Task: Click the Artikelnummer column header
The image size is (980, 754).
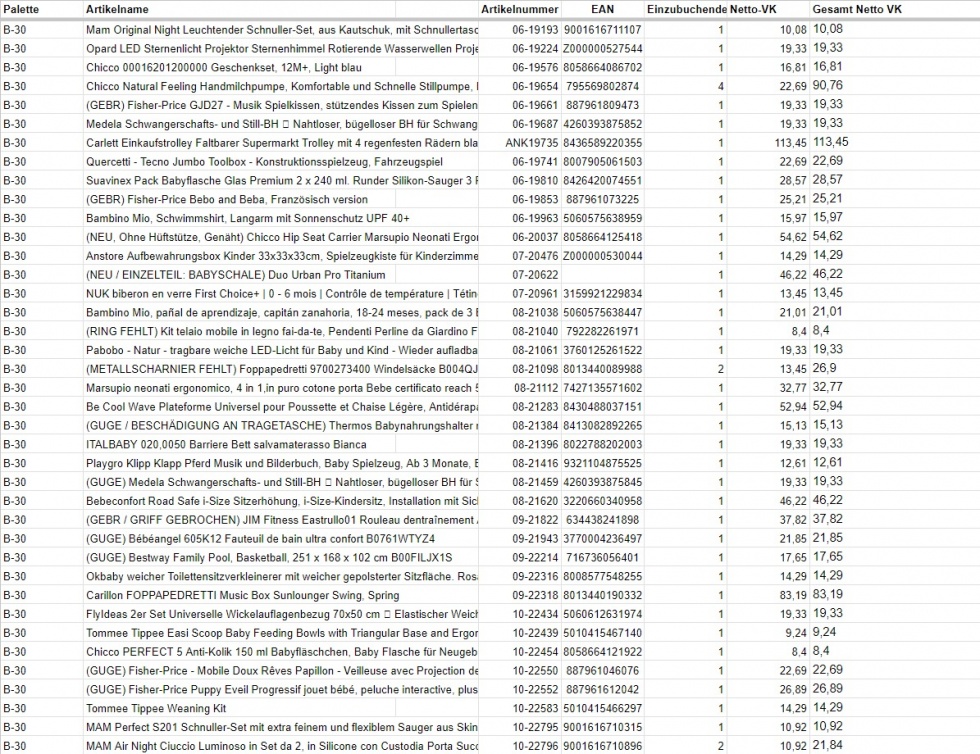Action: point(519,9)
